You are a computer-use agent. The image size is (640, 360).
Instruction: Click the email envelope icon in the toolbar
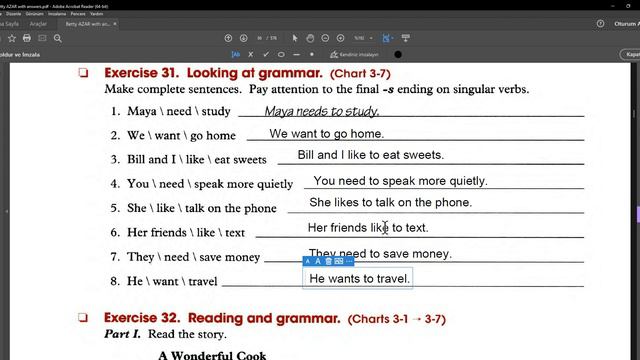[x=42, y=38]
